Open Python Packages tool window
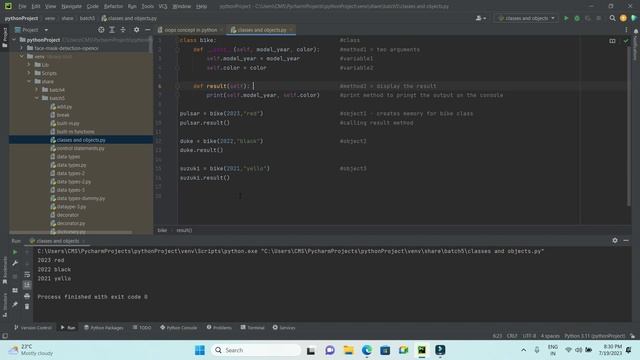Screen dimensions: 640x360 (x=104, y=327)
